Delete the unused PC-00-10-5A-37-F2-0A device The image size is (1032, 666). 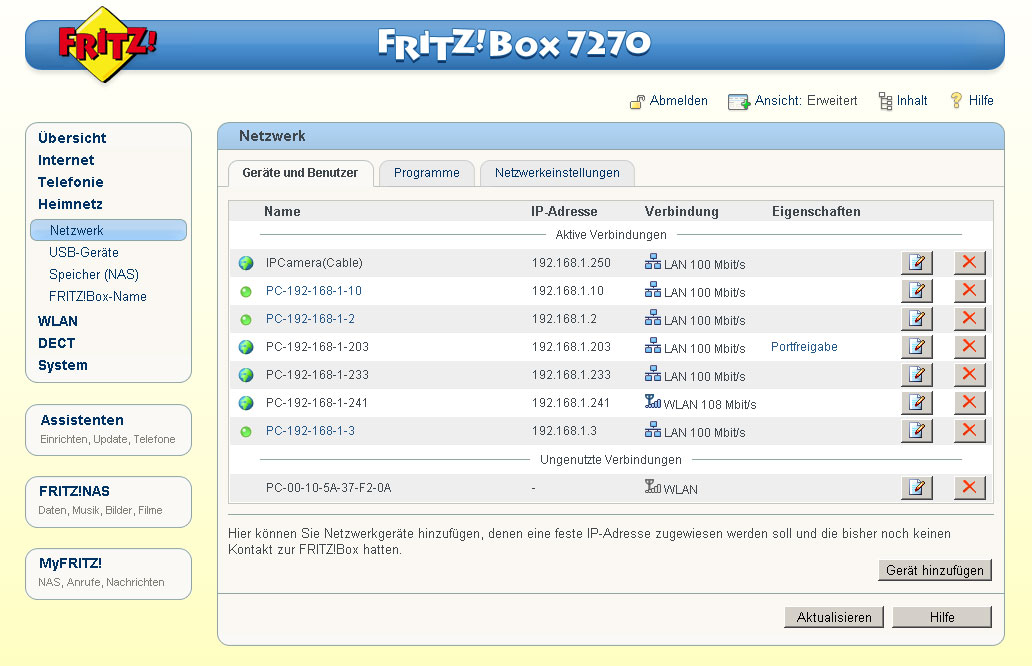coord(969,488)
